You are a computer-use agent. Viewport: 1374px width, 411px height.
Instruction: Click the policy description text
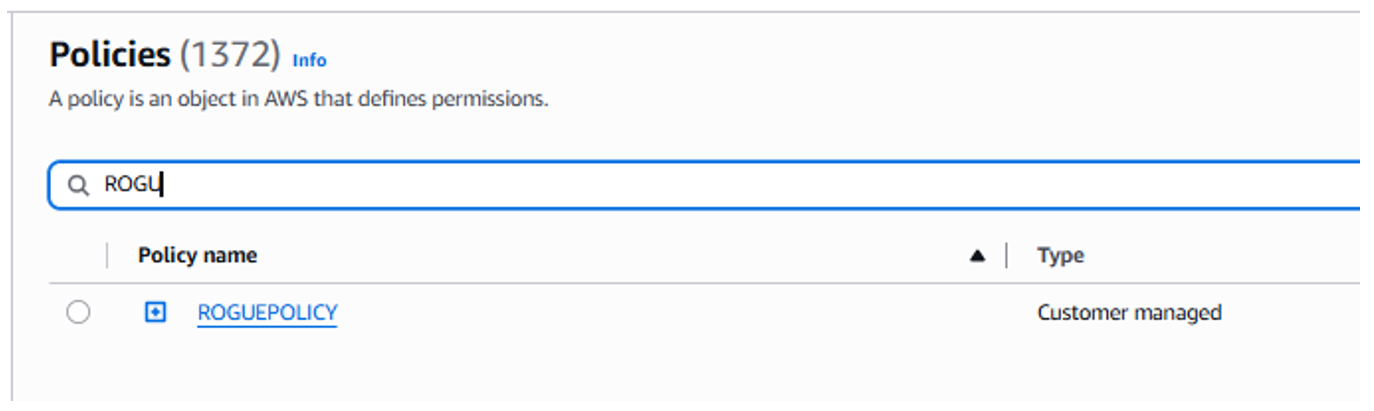click(x=298, y=100)
